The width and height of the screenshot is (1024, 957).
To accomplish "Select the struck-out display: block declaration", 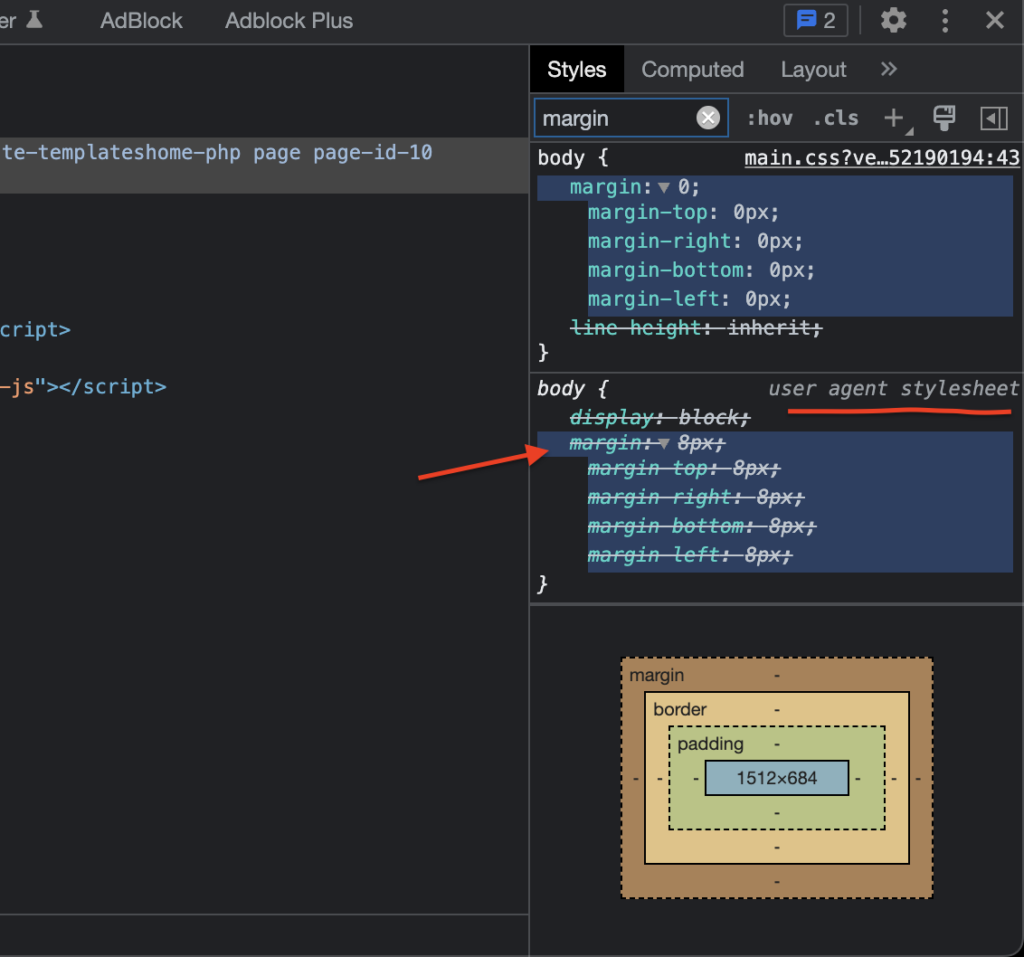I will coord(660,417).
